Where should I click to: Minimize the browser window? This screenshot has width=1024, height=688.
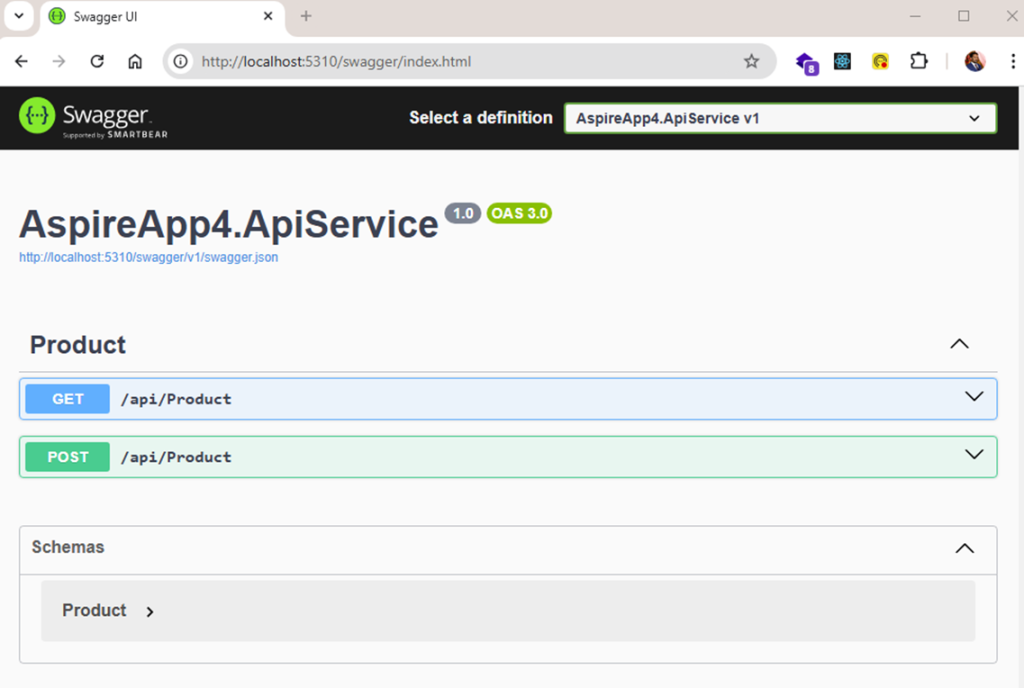point(915,16)
